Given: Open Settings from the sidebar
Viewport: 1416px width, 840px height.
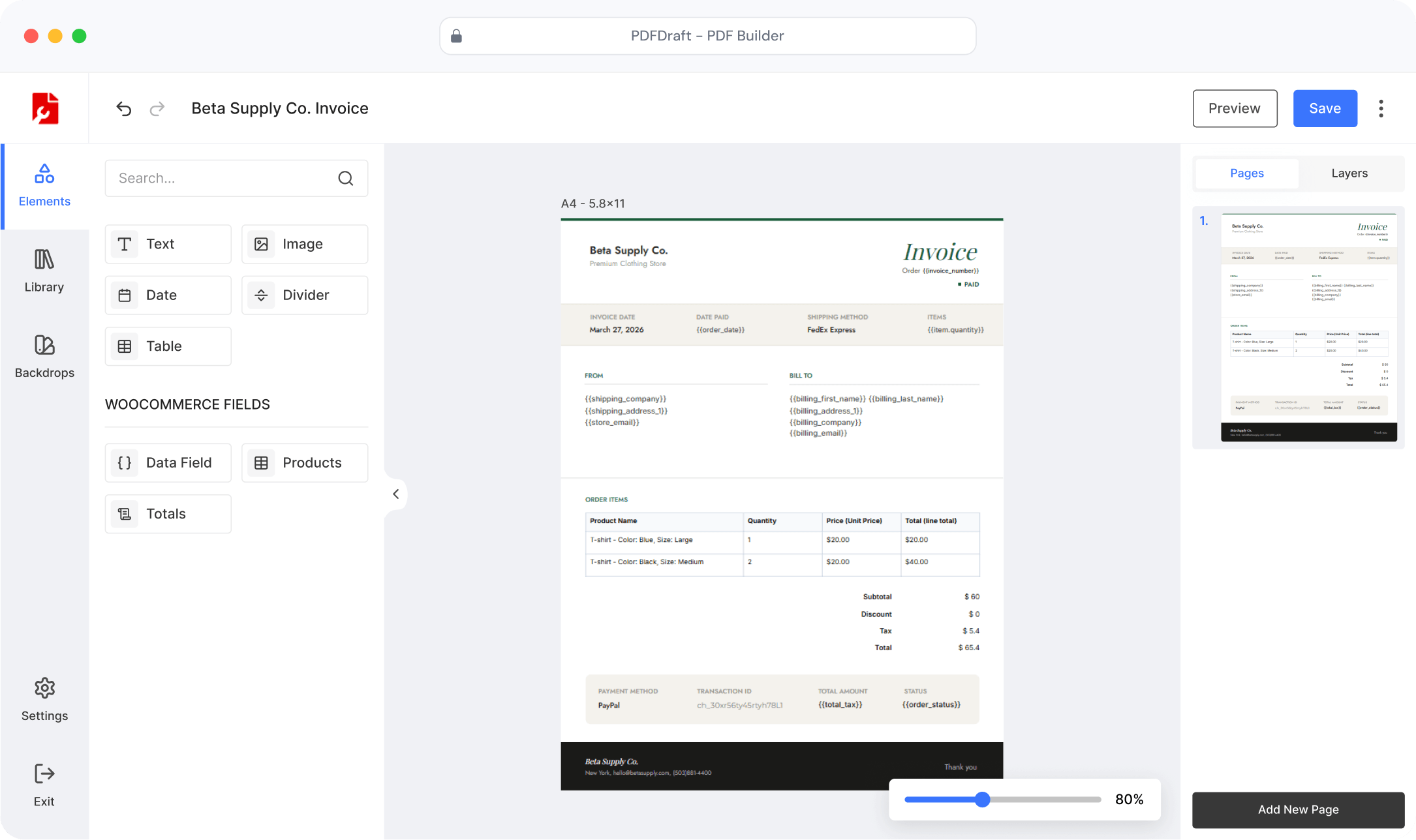Looking at the screenshot, I should [x=44, y=699].
